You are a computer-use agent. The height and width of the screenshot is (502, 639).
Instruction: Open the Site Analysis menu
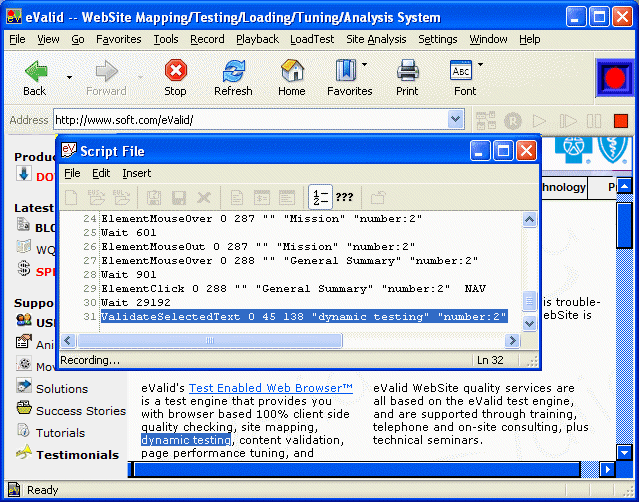click(x=376, y=39)
